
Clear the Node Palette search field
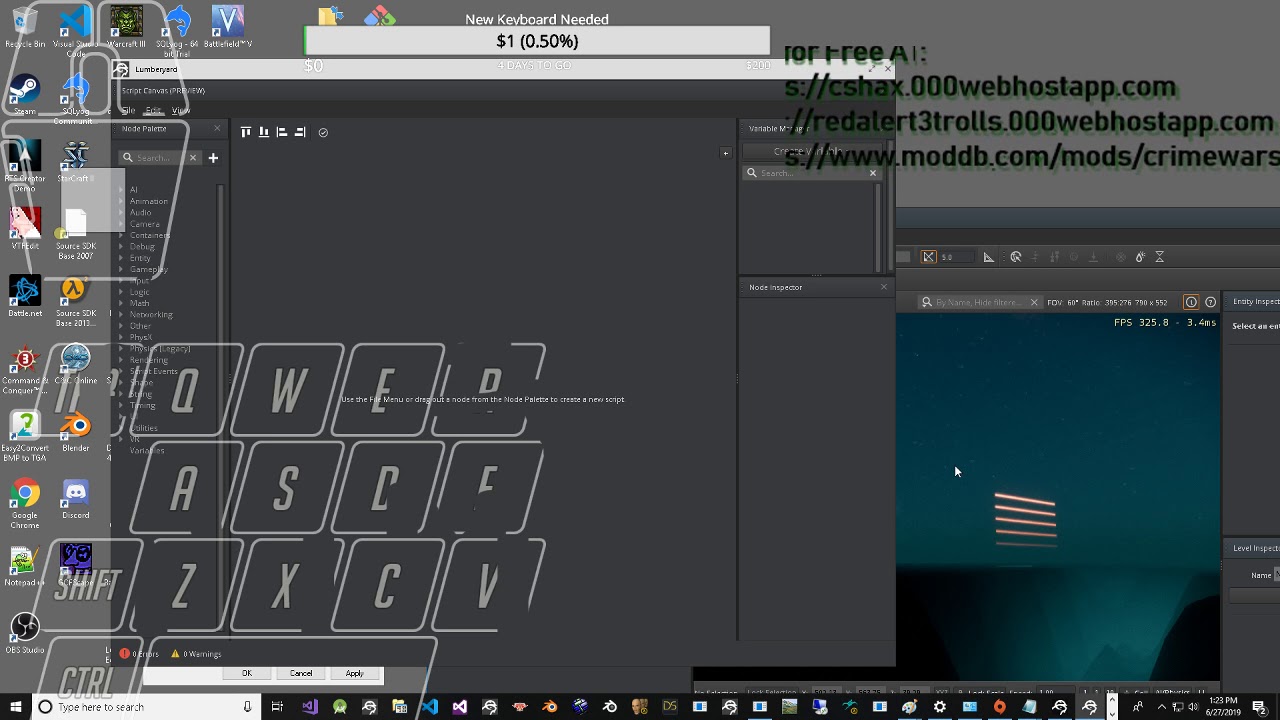pyautogui.click(x=193, y=158)
